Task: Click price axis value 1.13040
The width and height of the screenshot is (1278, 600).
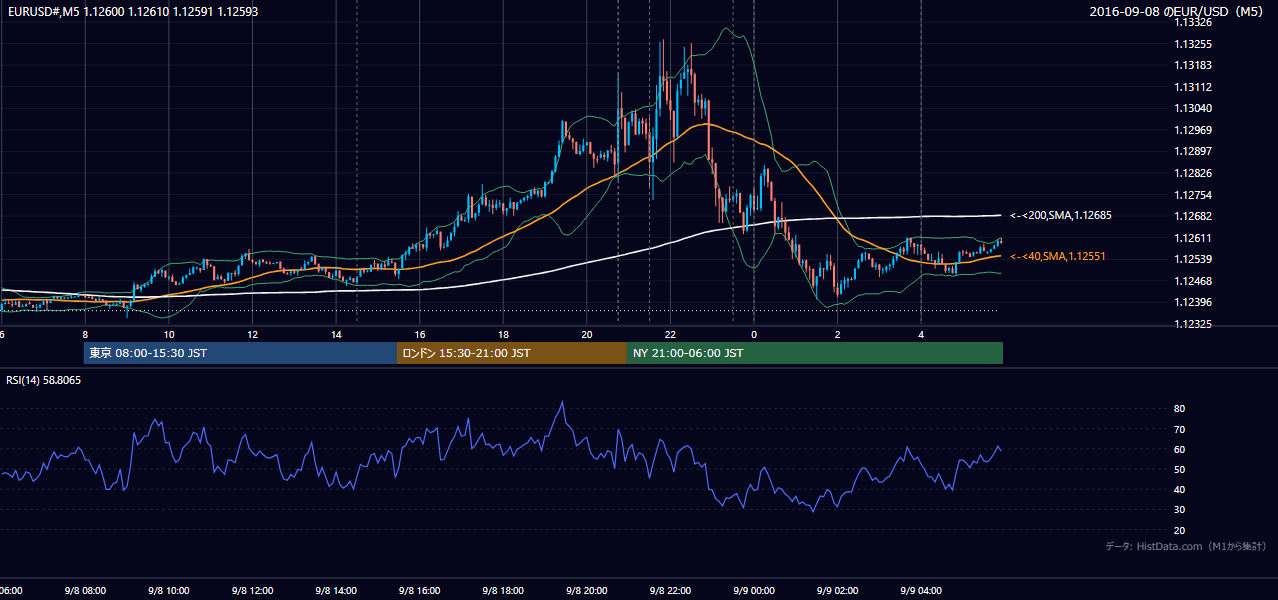Action: click(1193, 108)
